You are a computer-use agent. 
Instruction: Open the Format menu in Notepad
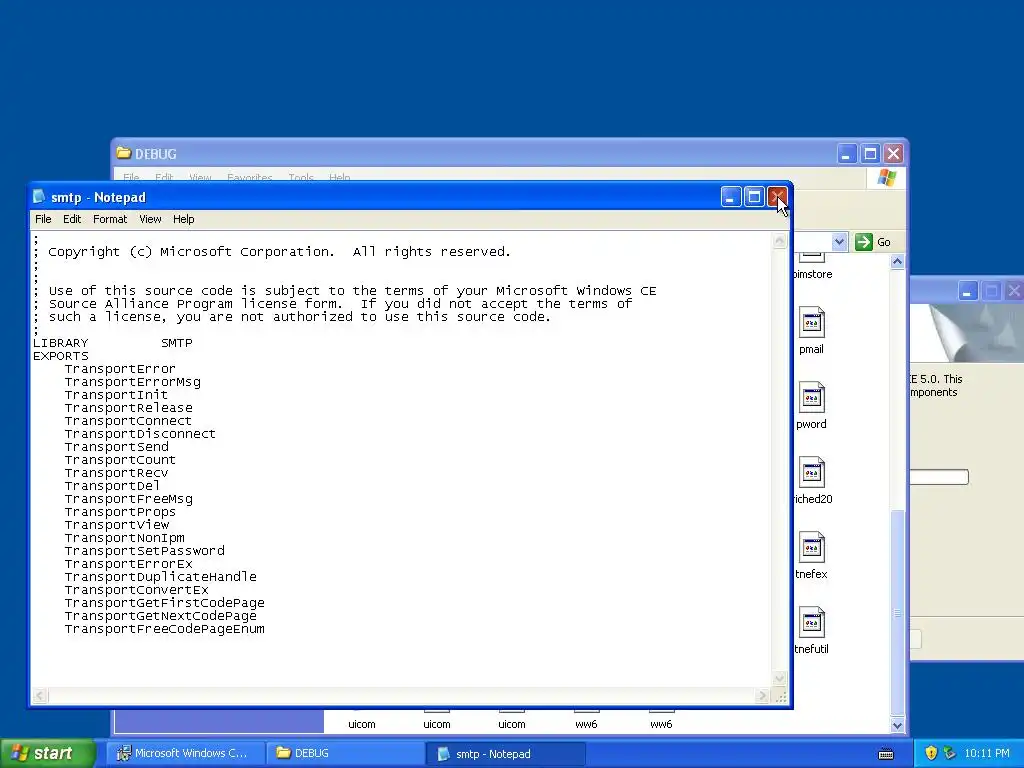point(110,219)
